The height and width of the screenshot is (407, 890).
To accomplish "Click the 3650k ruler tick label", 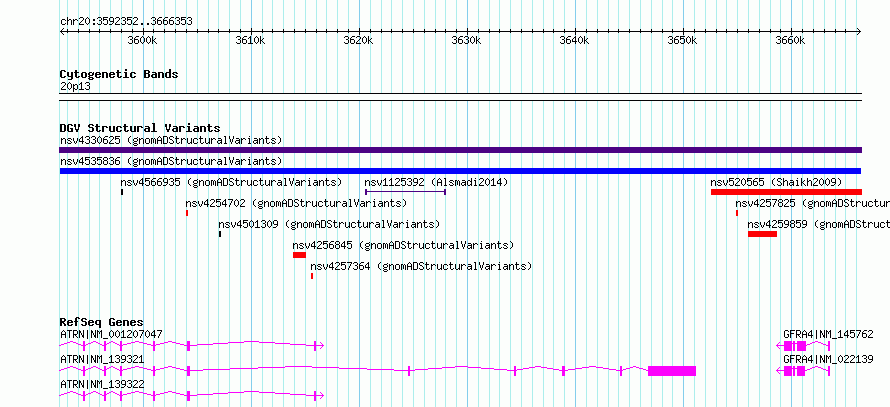I will tap(683, 41).
